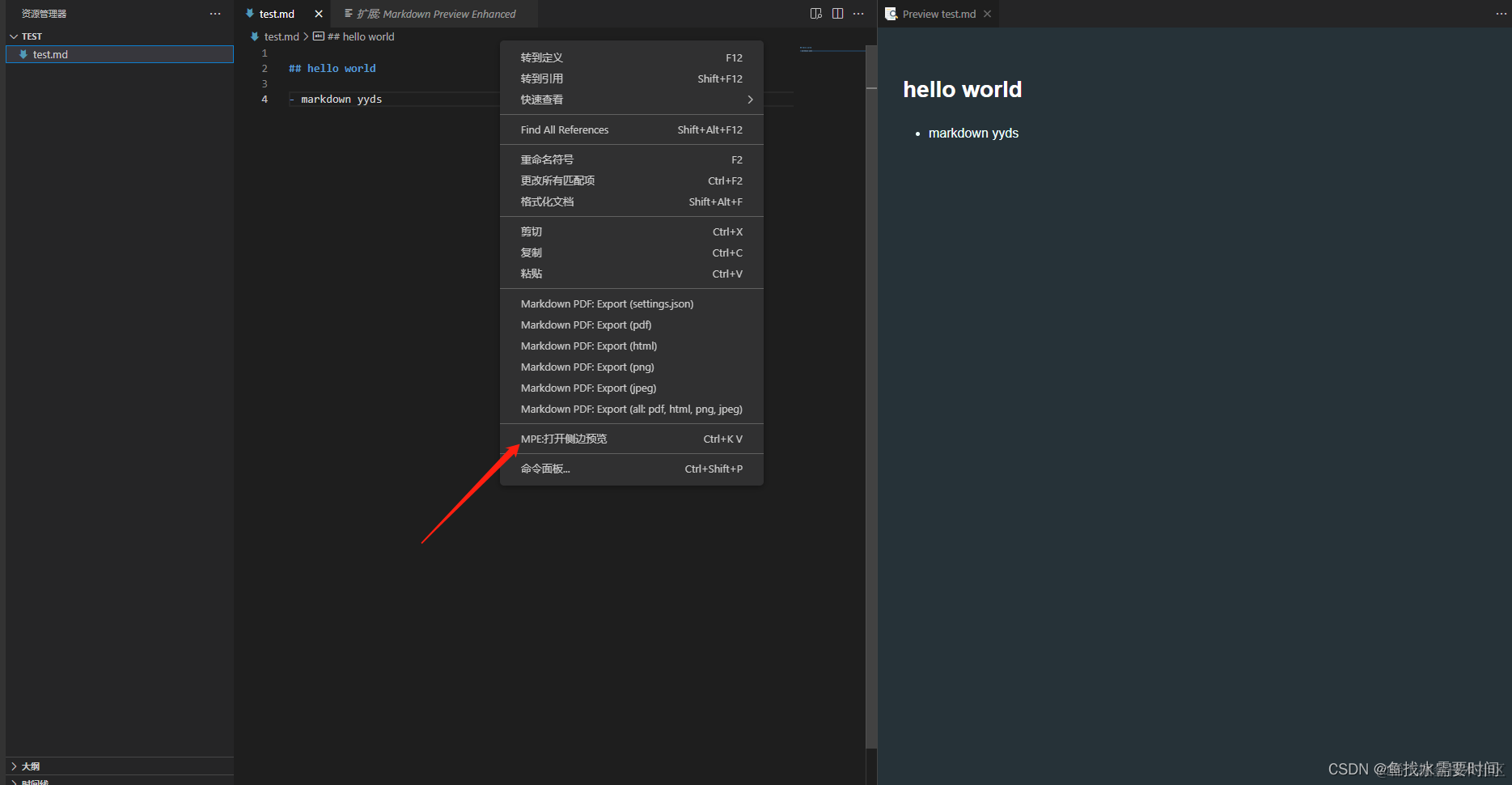Choose 粘贴 from context menu
Screen dimensions: 1512x785
[x=632, y=274]
